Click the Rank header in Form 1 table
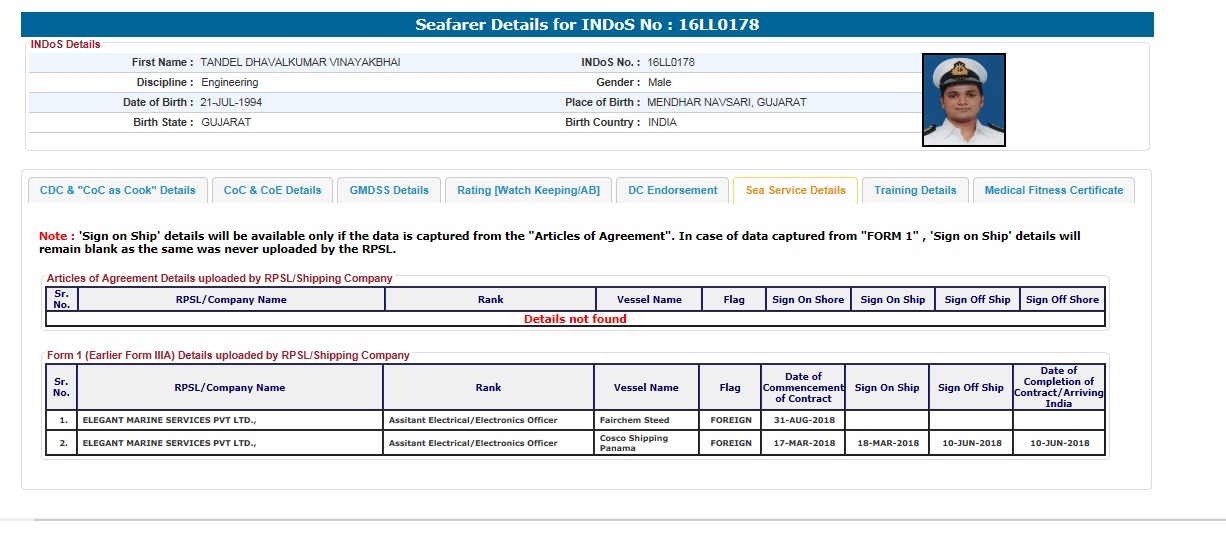This screenshot has height=550, width=1226. pyautogui.click(x=488, y=388)
